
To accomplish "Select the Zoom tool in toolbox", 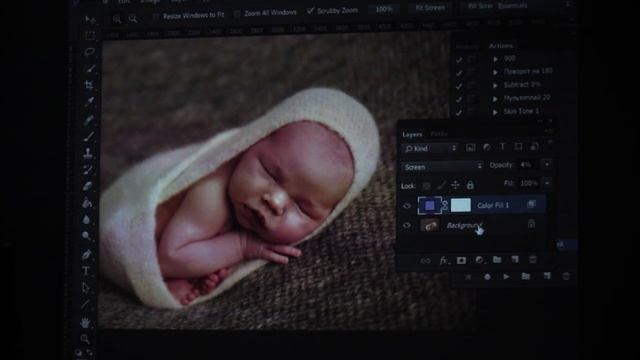I will pyautogui.click(x=85, y=339).
